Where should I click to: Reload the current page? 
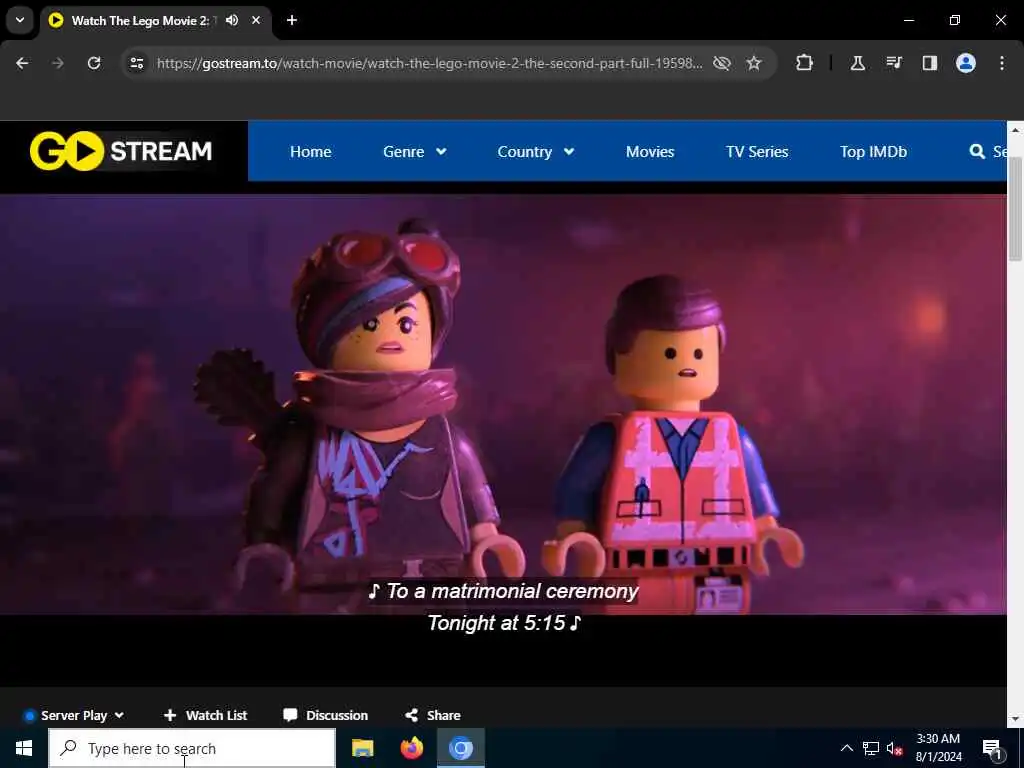pos(94,63)
